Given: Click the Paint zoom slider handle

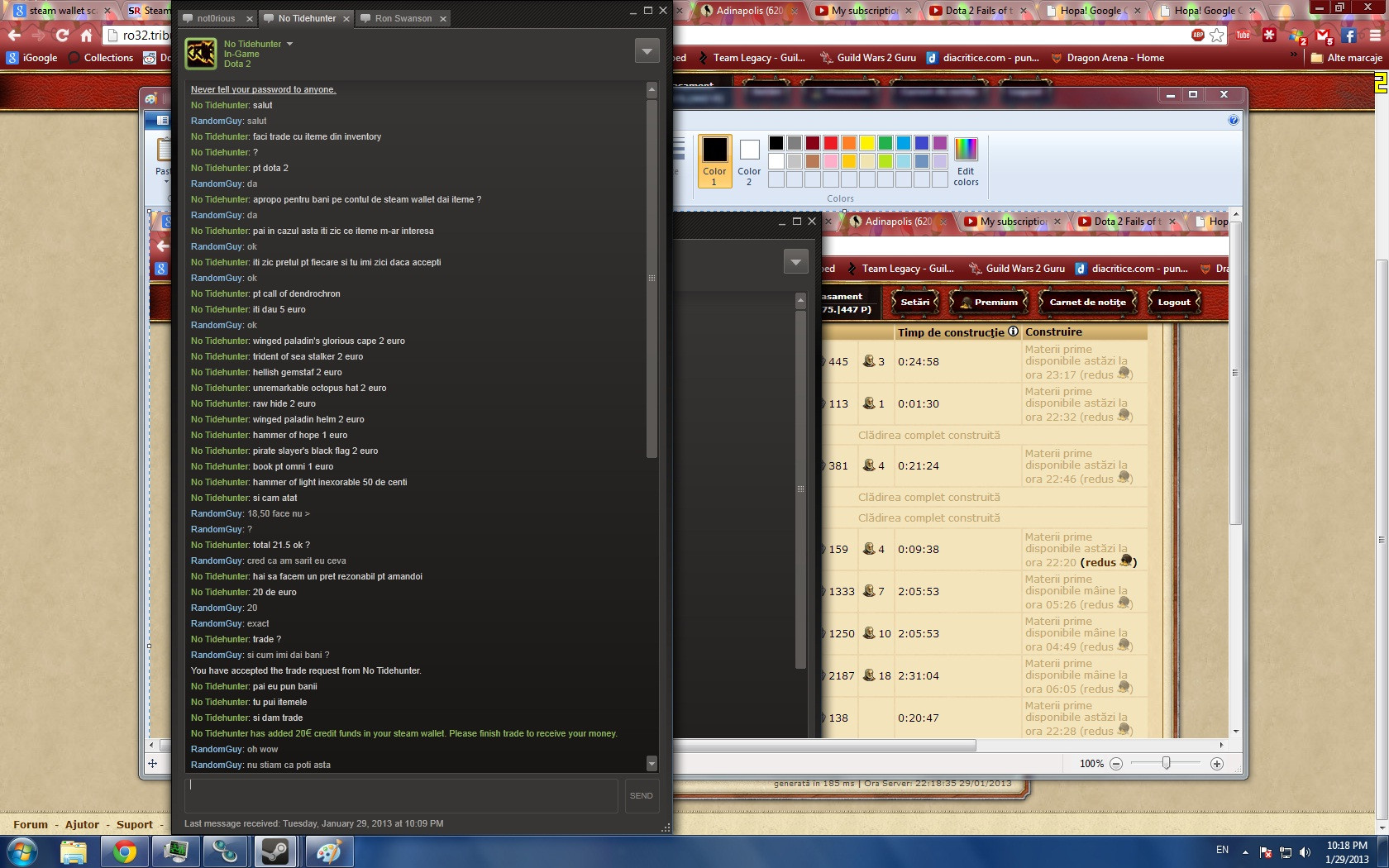Looking at the screenshot, I should click(1166, 764).
